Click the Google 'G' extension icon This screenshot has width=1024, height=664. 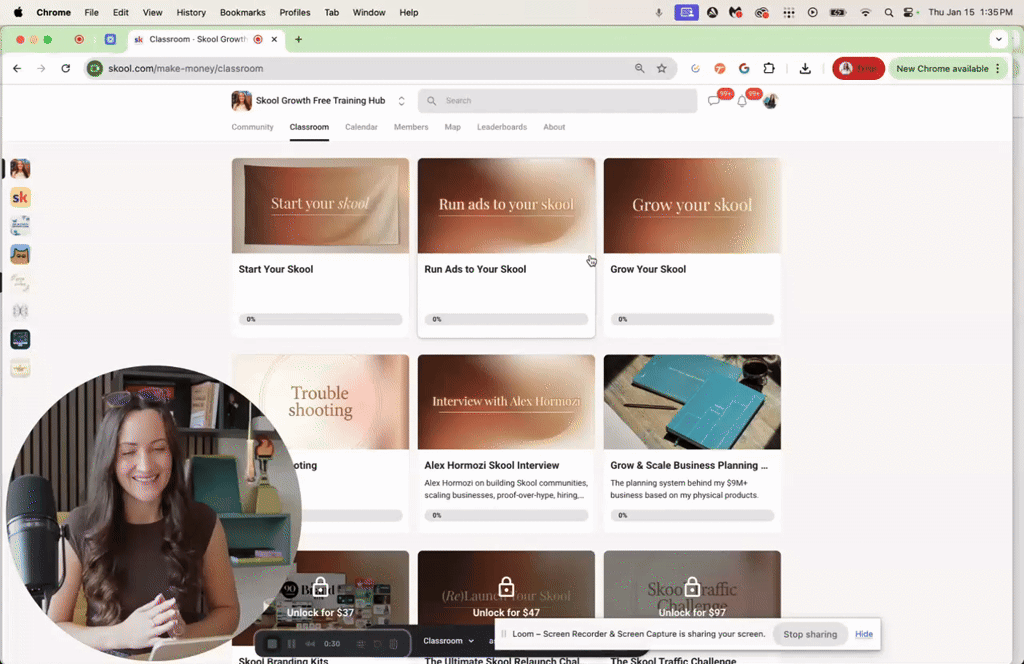744,68
